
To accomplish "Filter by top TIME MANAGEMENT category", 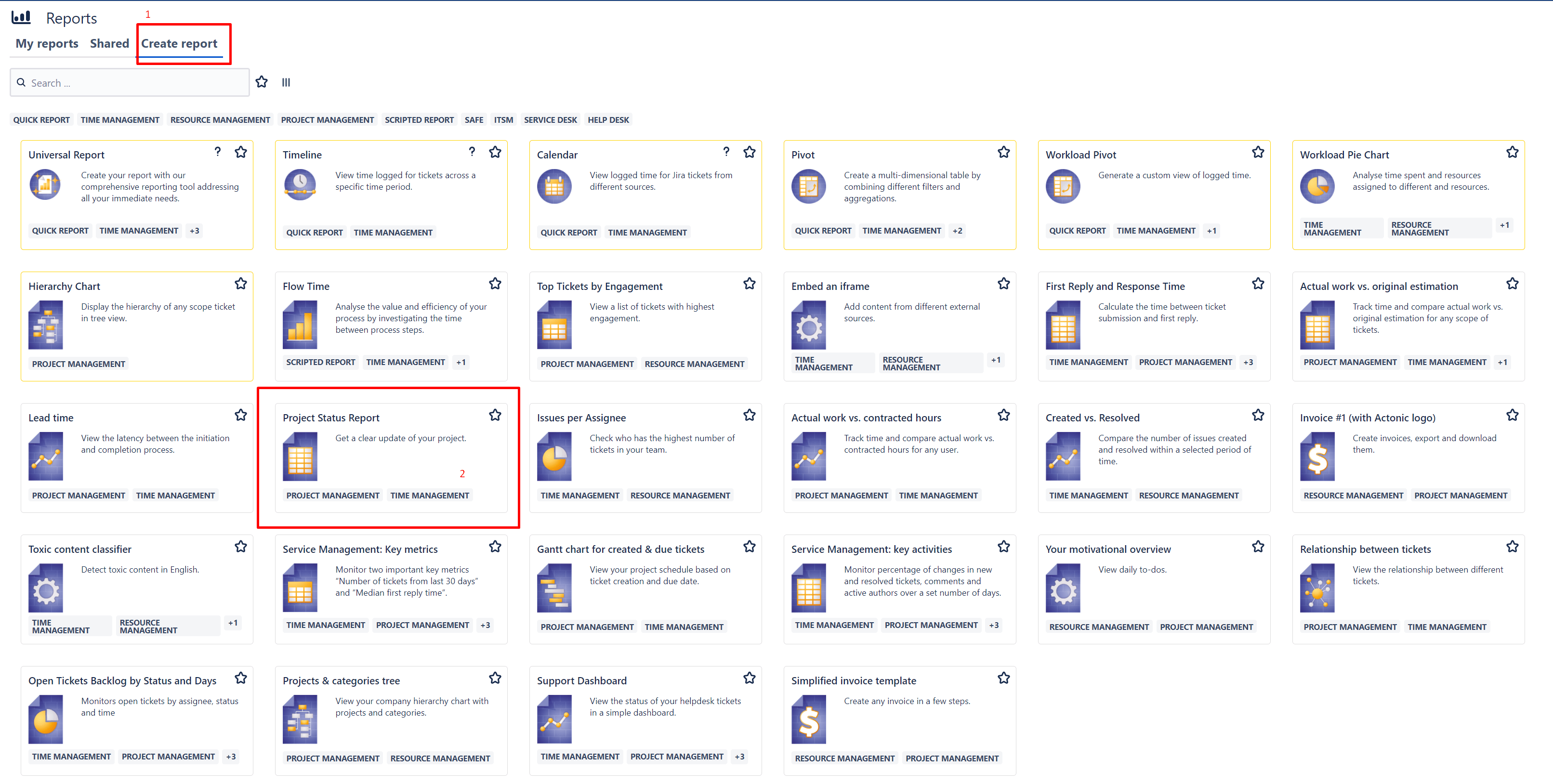I will point(120,120).
